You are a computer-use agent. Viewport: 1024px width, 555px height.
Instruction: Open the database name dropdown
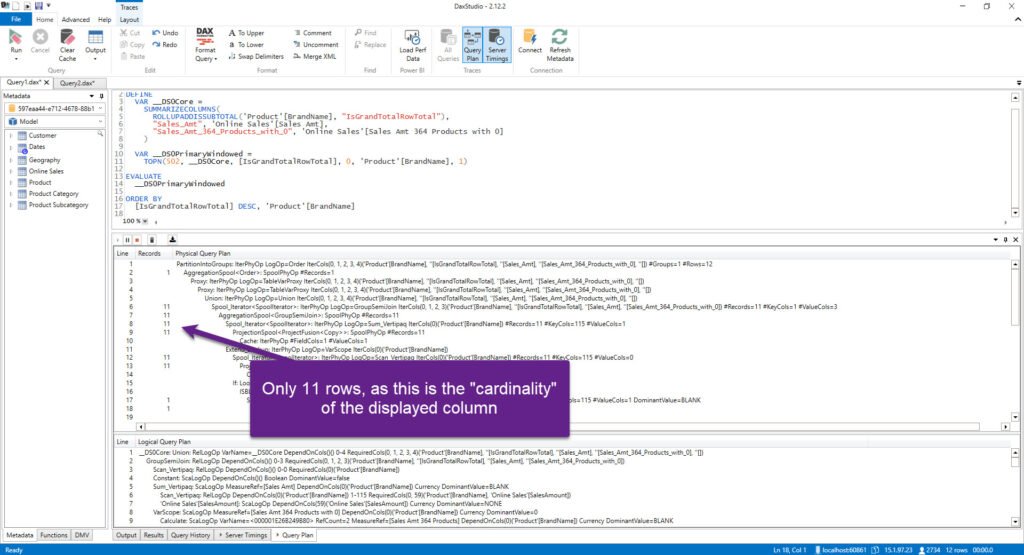tap(55, 108)
